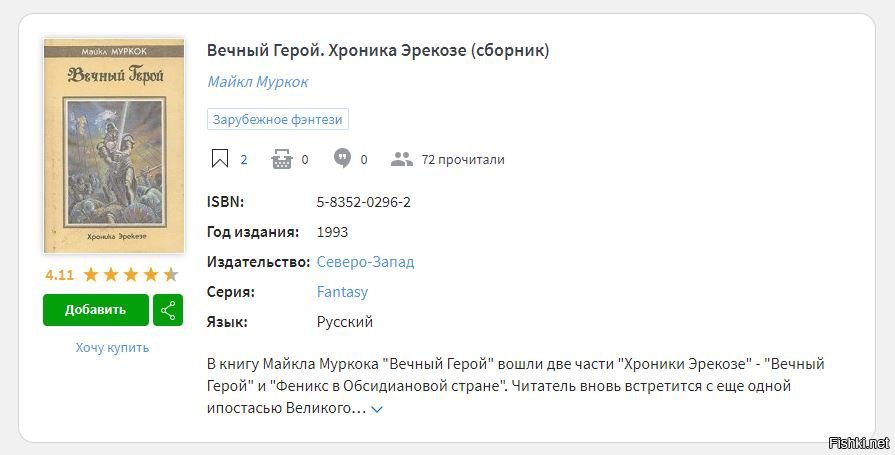895x455 pixels.
Task: Click the bookmark count number 2
Action: pyautogui.click(x=244, y=159)
